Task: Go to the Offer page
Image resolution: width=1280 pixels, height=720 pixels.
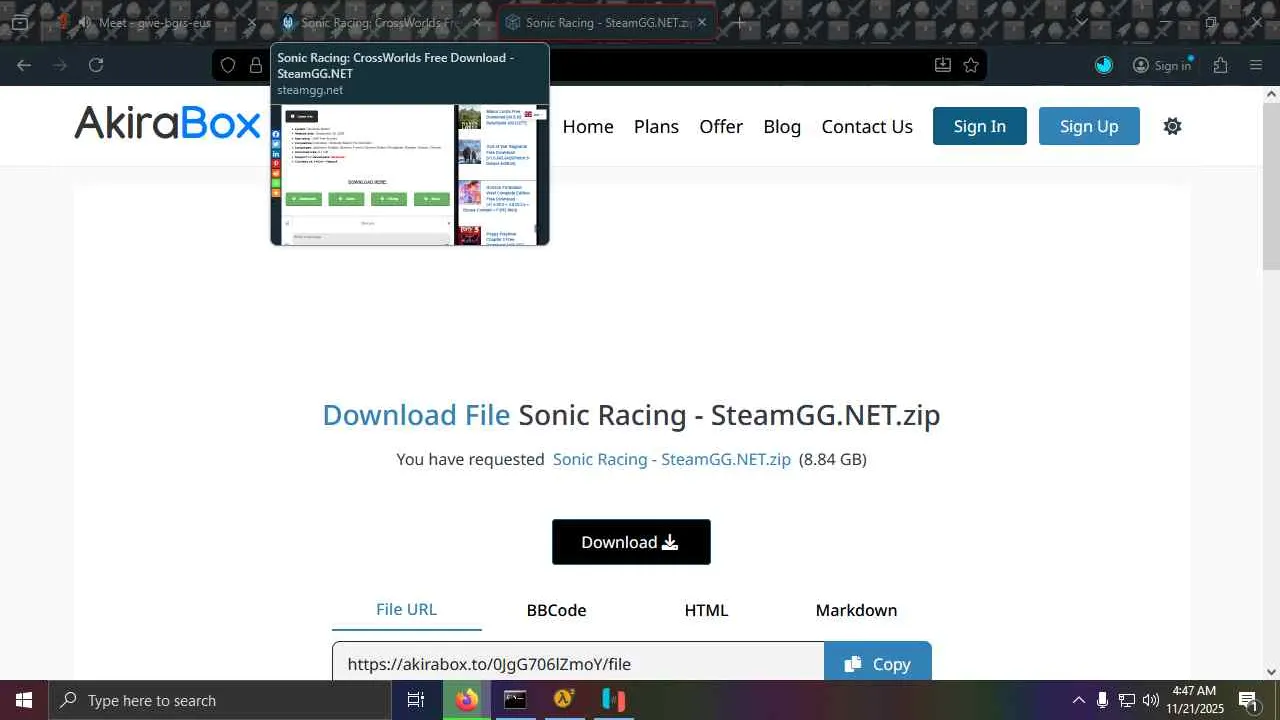Action: click(721, 126)
